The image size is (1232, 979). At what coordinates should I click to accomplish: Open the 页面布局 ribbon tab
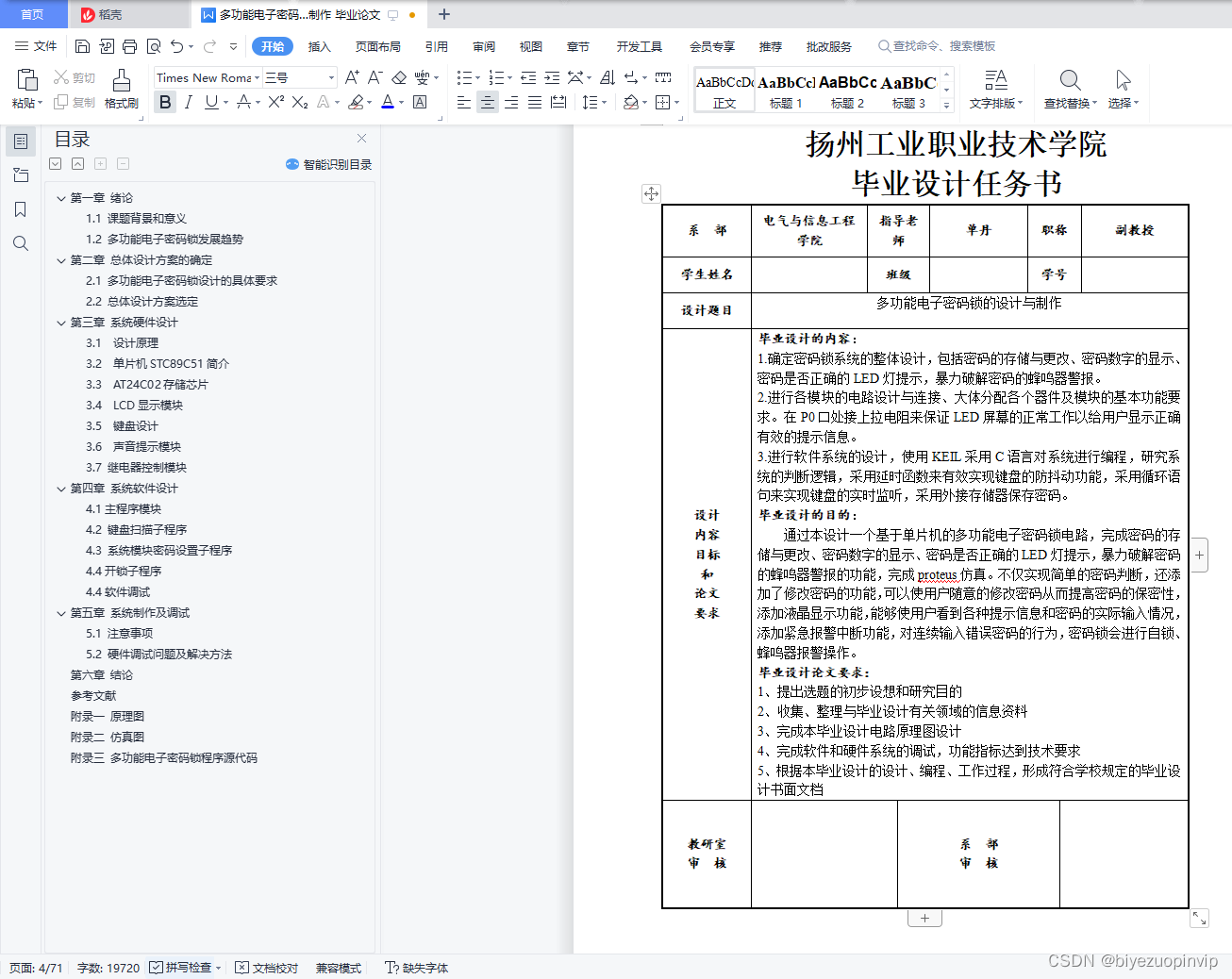(378, 46)
